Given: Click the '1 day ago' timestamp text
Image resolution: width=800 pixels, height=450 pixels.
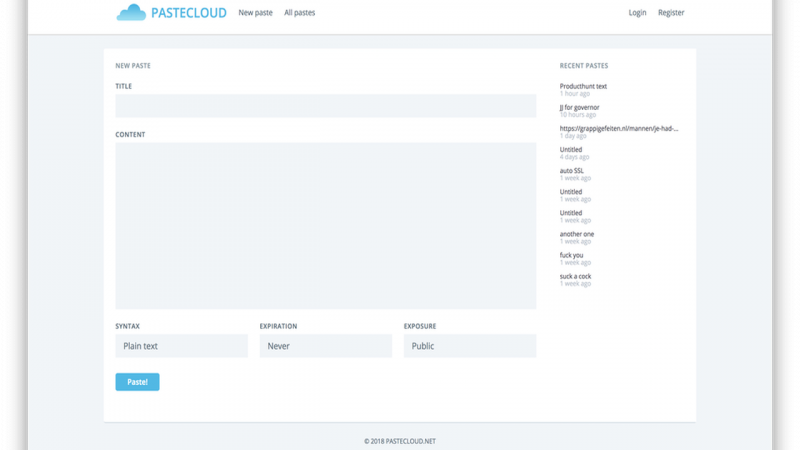Looking at the screenshot, I should point(573,136).
